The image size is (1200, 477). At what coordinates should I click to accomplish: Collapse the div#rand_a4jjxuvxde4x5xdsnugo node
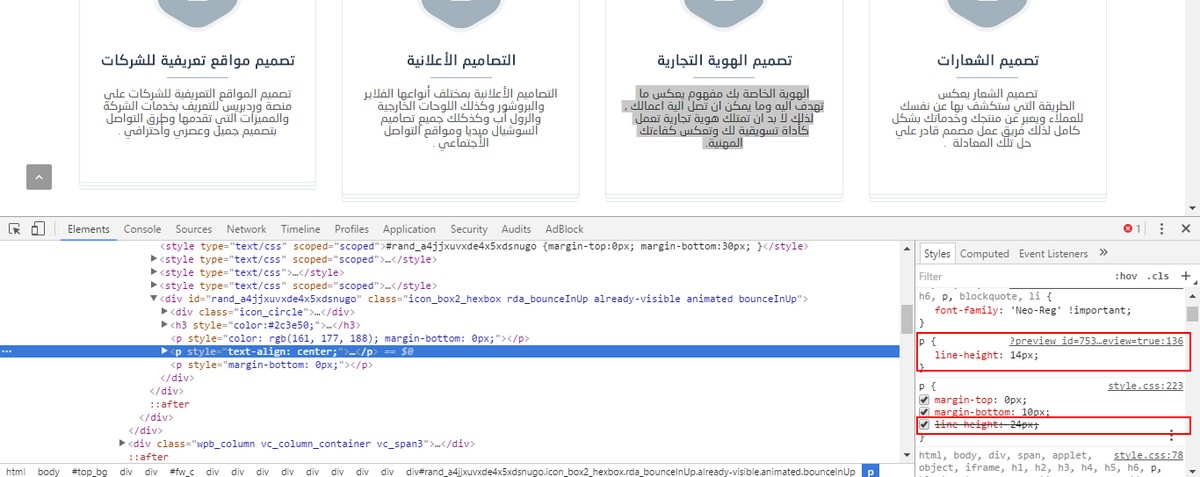pyautogui.click(x=154, y=299)
